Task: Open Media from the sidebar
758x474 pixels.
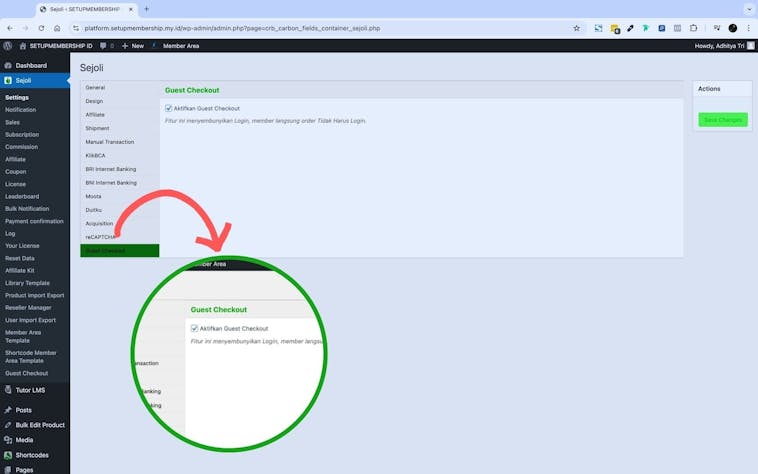Action: tap(24, 440)
